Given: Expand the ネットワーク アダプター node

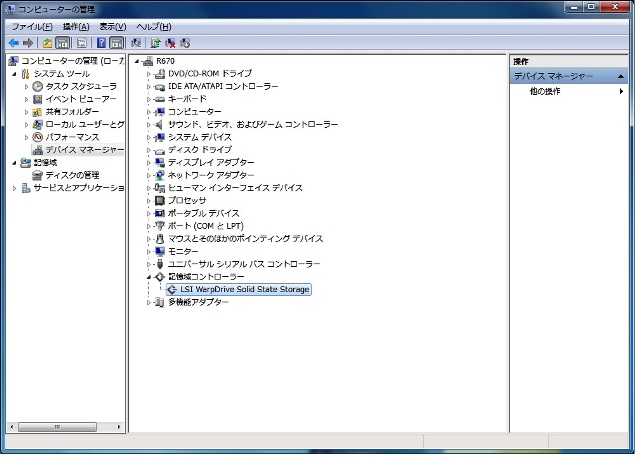Looking at the screenshot, I should pos(148,175).
